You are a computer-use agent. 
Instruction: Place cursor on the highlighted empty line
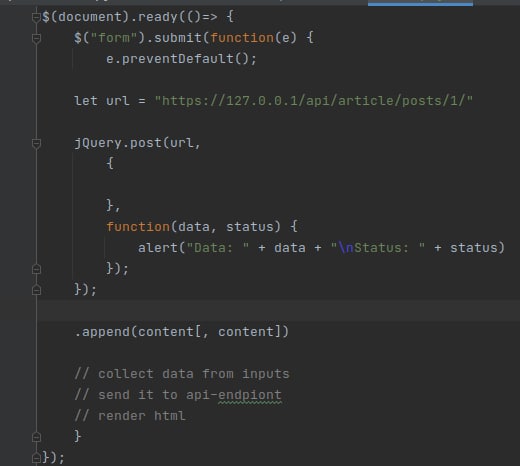point(278,310)
